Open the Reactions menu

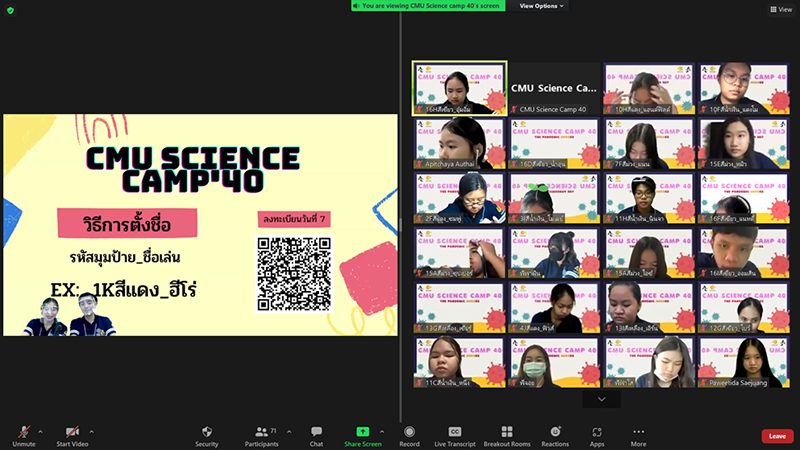[555, 432]
